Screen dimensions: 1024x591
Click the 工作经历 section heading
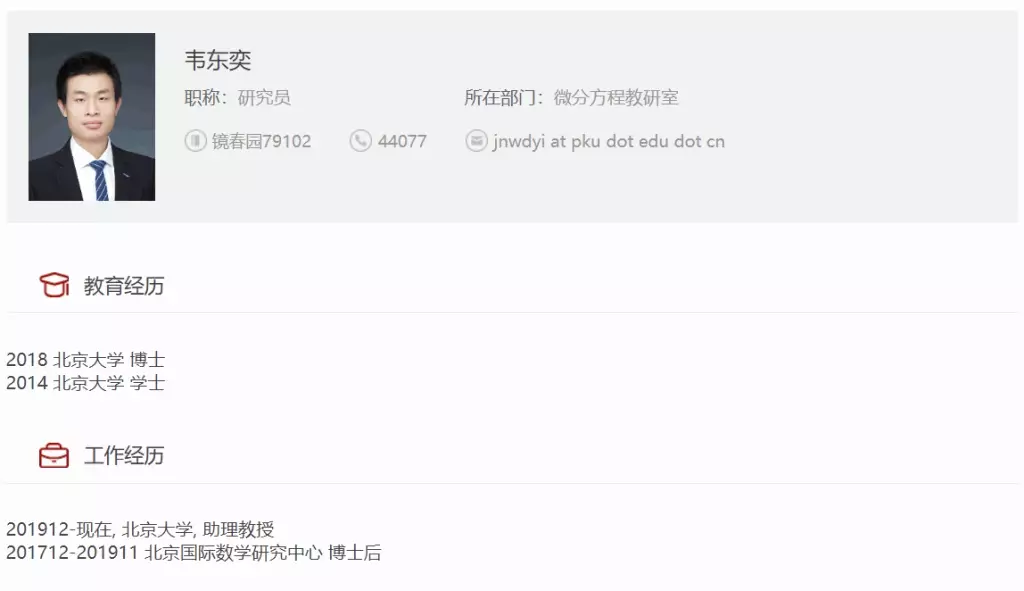pyautogui.click(x=124, y=455)
